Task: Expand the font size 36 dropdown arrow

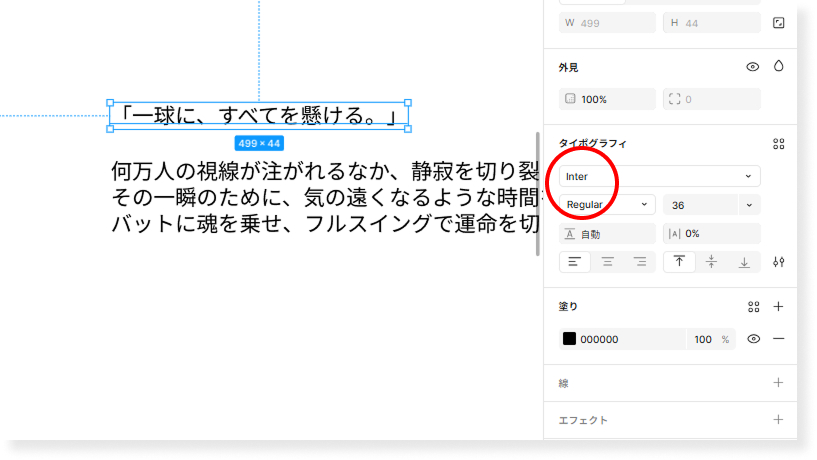Action: pos(749,205)
